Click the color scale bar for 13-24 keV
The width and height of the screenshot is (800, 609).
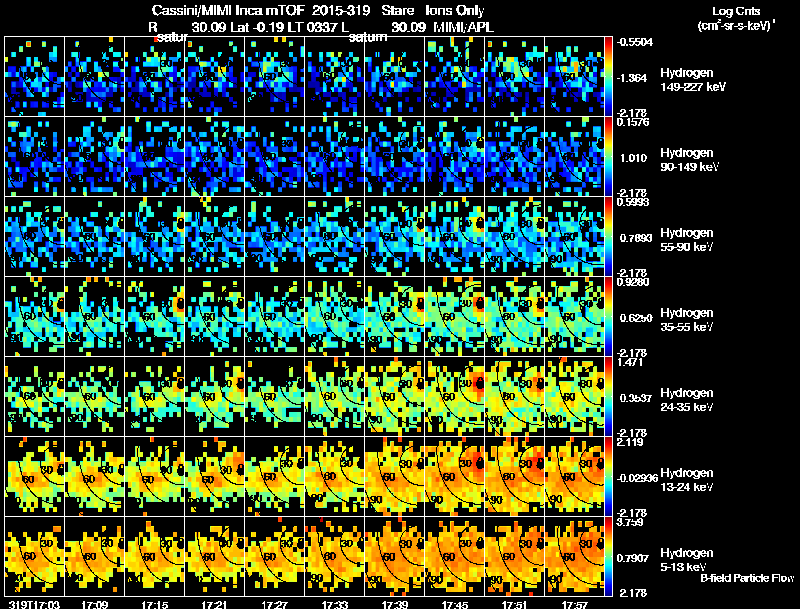click(x=608, y=477)
